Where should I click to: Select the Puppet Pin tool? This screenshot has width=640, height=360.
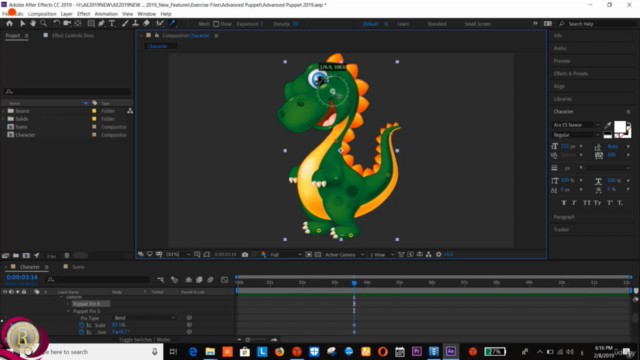point(172,24)
